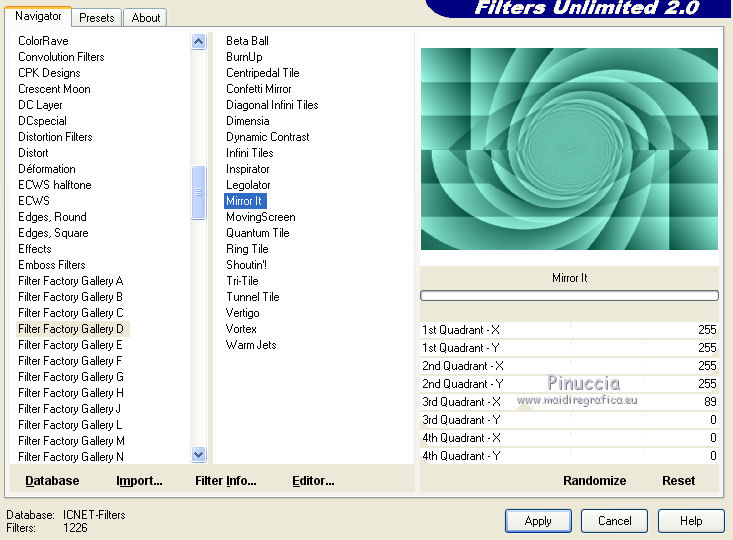733x540 pixels.
Task: Choose the Legolator filter
Action: (248, 185)
